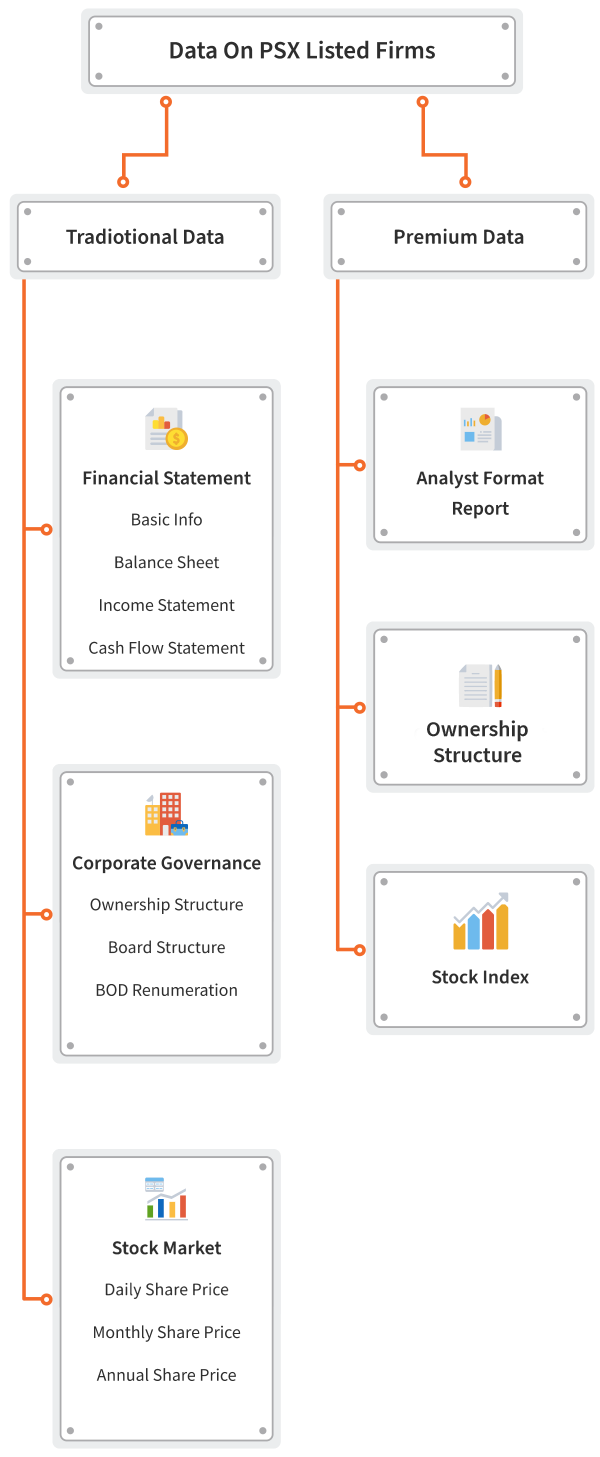Open the Balance Sheet link
Viewport: 600px width, 1457px height.
[166, 562]
